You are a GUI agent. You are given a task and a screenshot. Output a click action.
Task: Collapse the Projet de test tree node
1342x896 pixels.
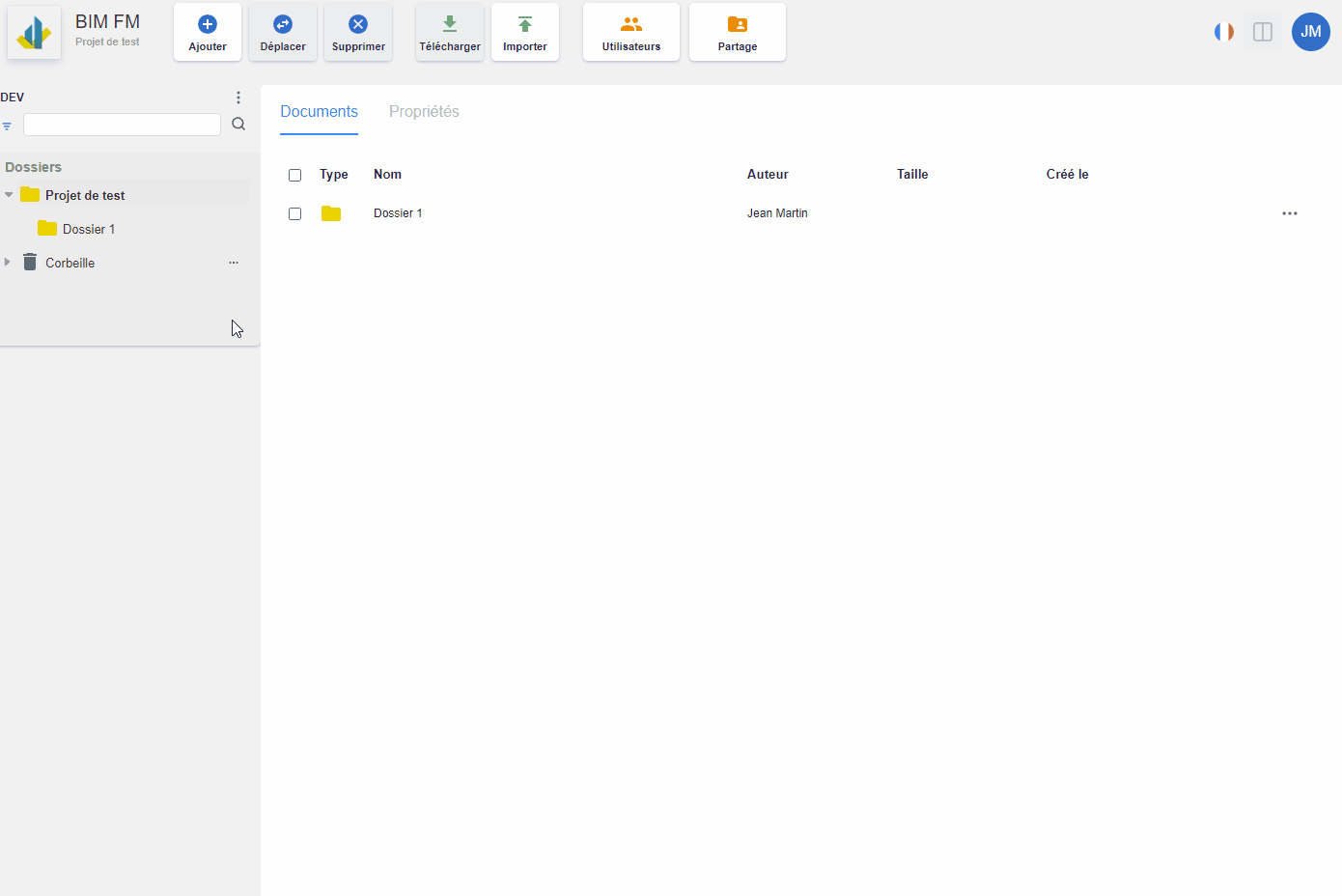pos(9,195)
